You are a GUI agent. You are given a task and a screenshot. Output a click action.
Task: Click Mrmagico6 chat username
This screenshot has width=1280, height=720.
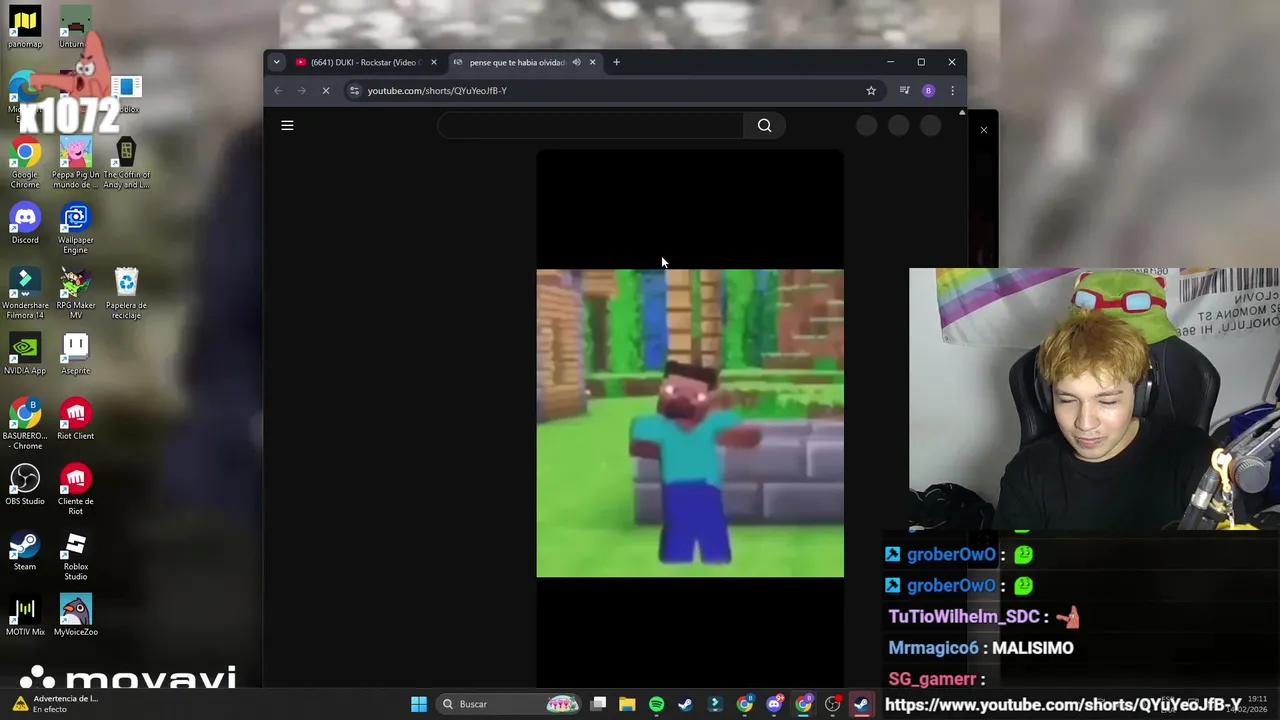pos(933,648)
